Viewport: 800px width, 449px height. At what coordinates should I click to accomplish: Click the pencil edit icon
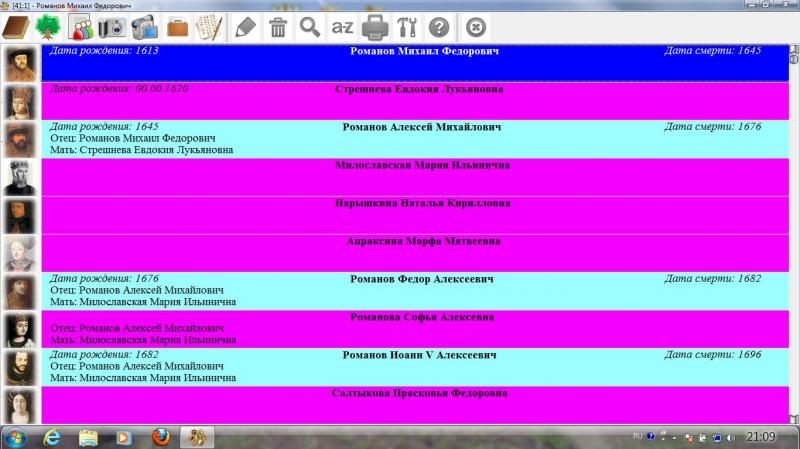(245, 27)
